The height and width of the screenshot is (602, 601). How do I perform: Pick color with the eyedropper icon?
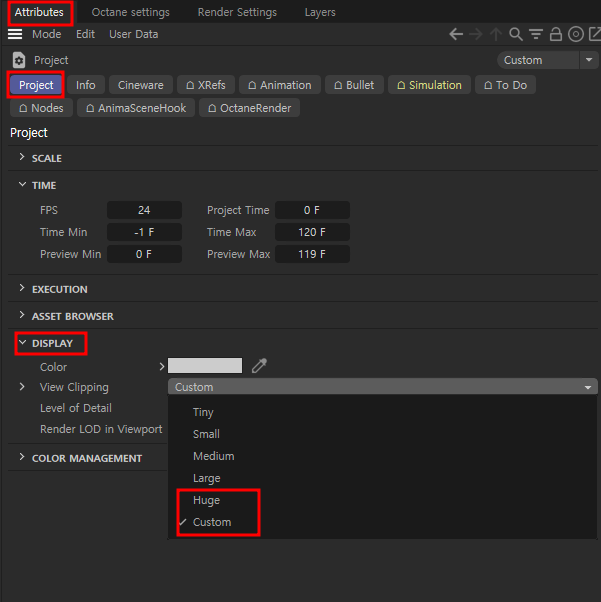click(259, 366)
